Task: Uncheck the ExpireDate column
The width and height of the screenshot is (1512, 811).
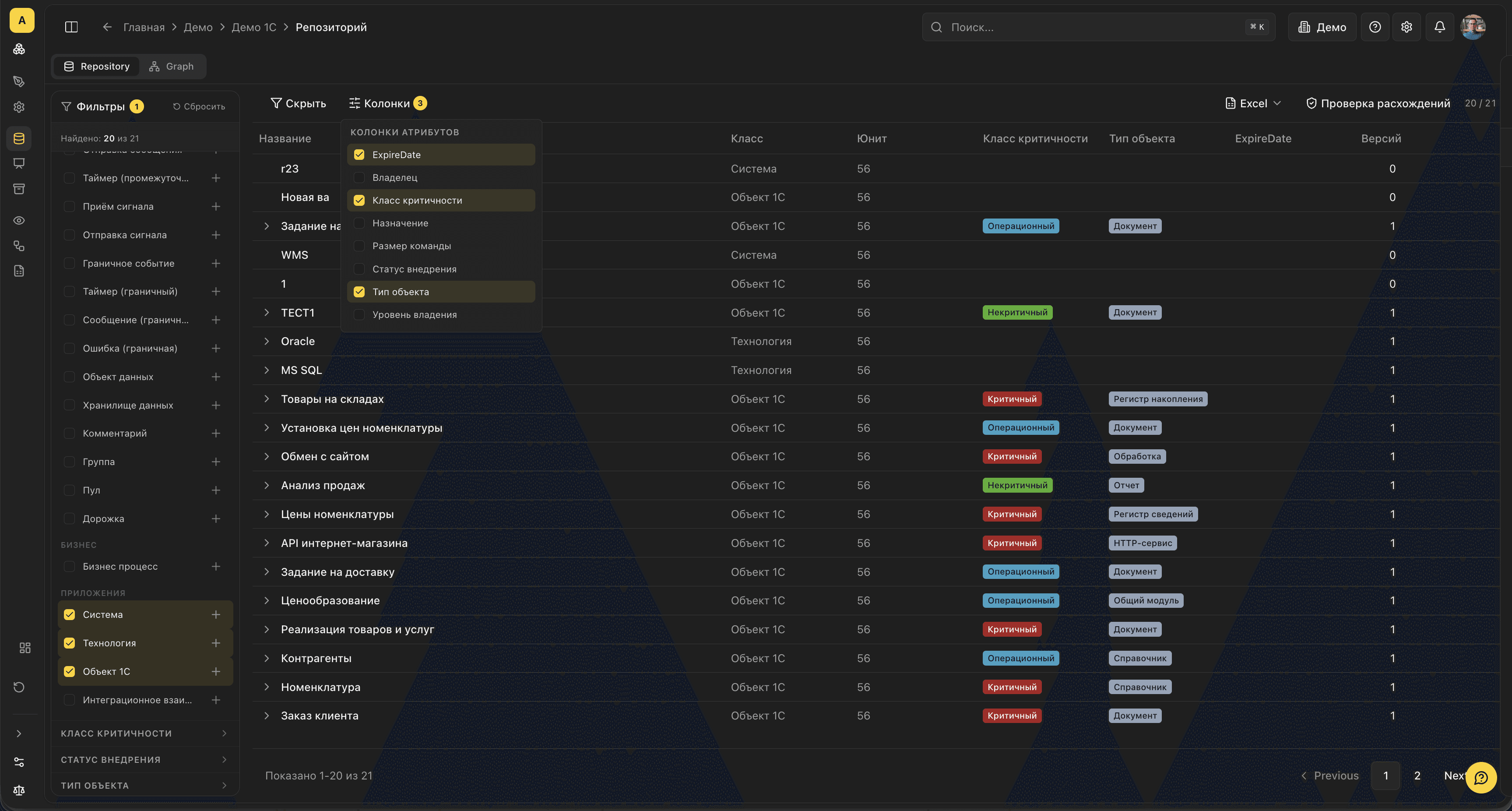Action: 359,155
